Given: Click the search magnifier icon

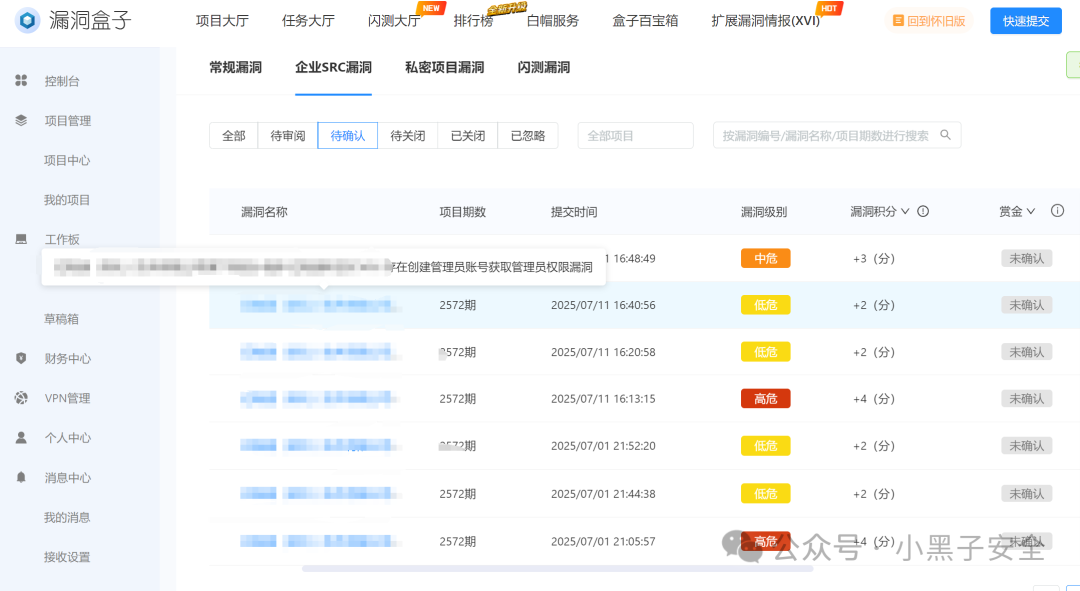Looking at the screenshot, I should [x=946, y=135].
